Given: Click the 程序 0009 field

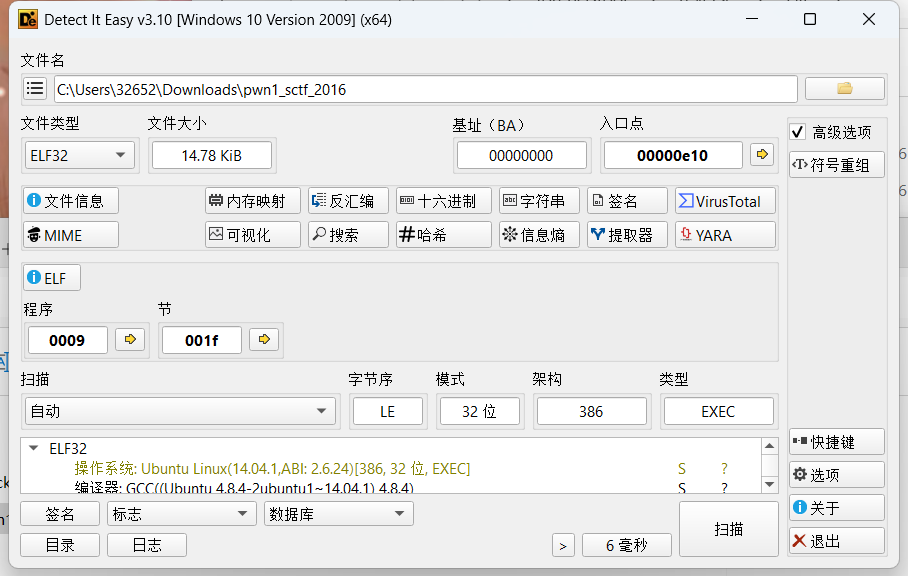Looking at the screenshot, I should click(67, 340).
